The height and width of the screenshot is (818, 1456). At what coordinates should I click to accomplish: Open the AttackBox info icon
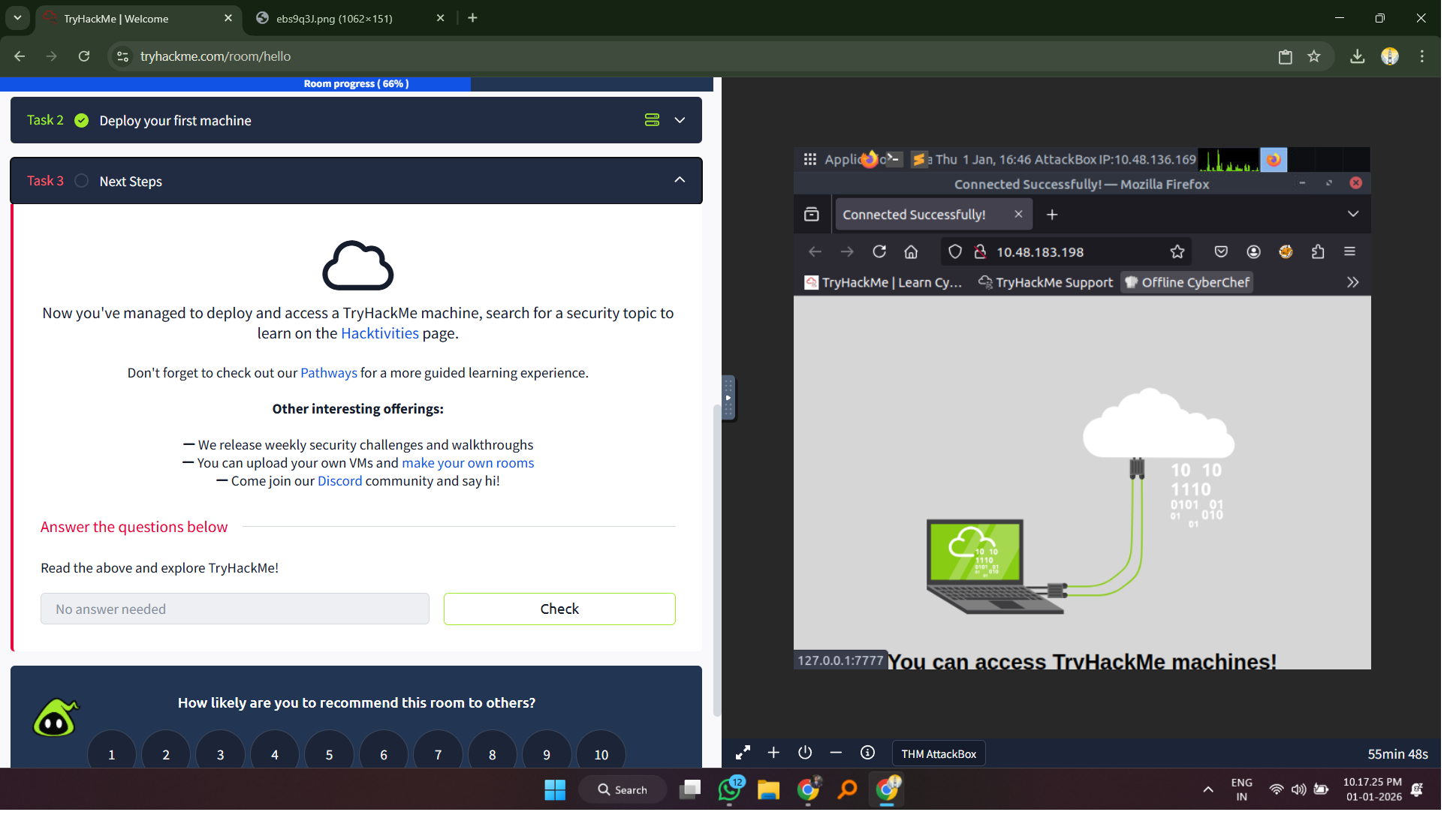[867, 753]
